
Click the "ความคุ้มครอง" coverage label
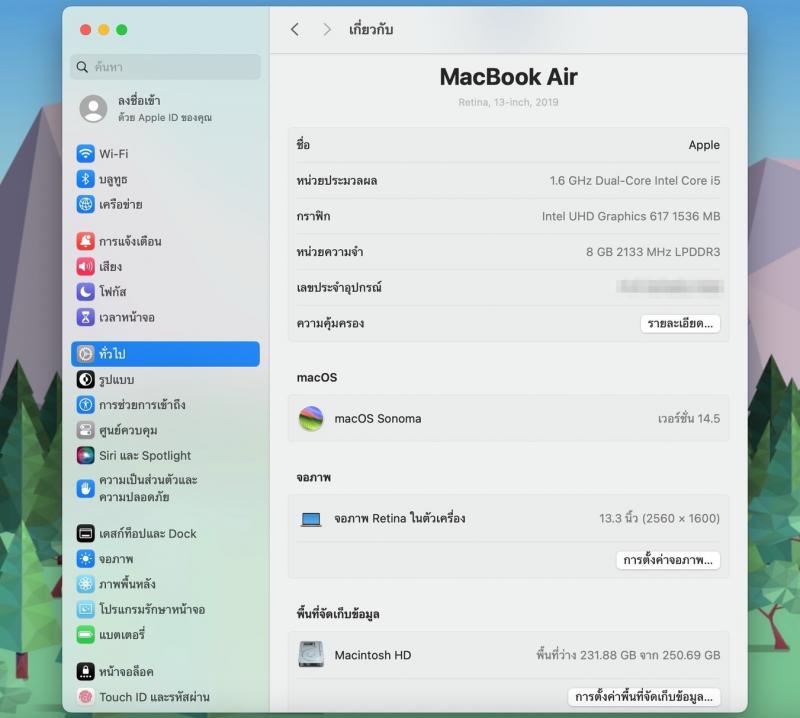tap(330, 324)
